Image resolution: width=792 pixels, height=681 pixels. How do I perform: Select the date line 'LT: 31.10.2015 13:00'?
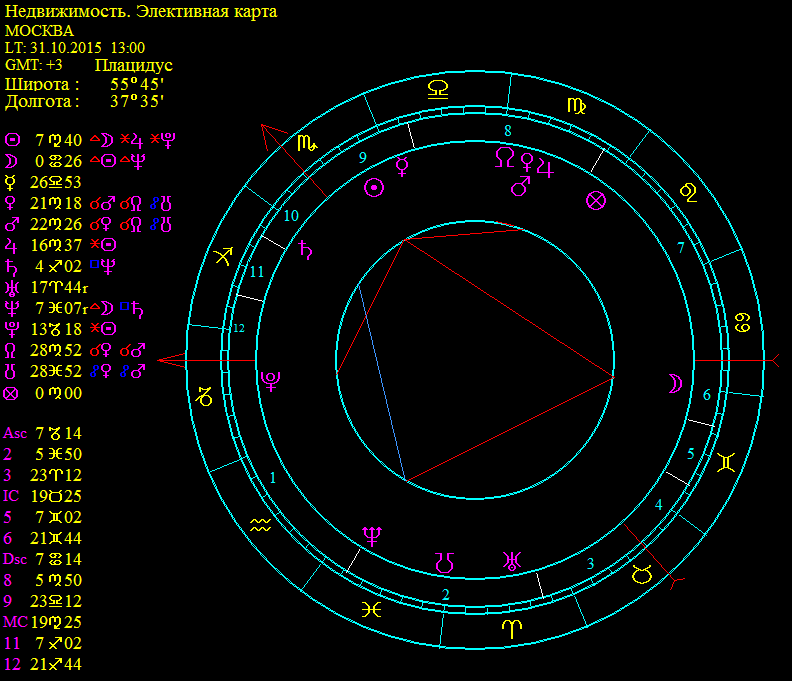[75, 48]
